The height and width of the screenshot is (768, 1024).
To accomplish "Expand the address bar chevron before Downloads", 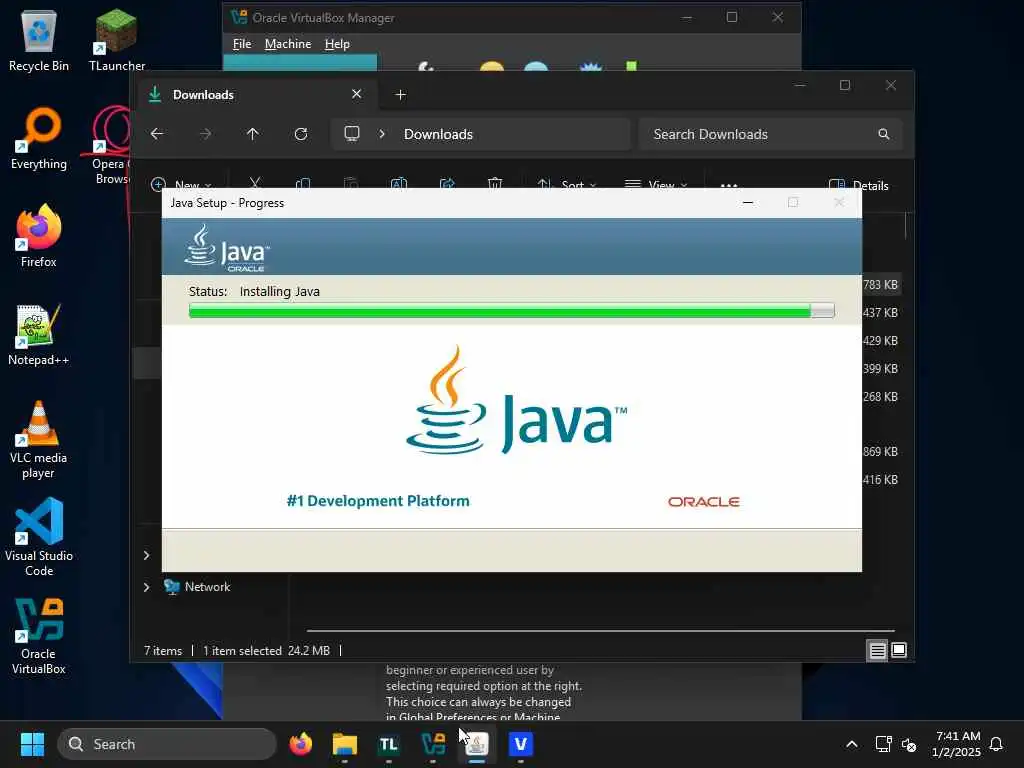I will pyautogui.click(x=382, y=134).
